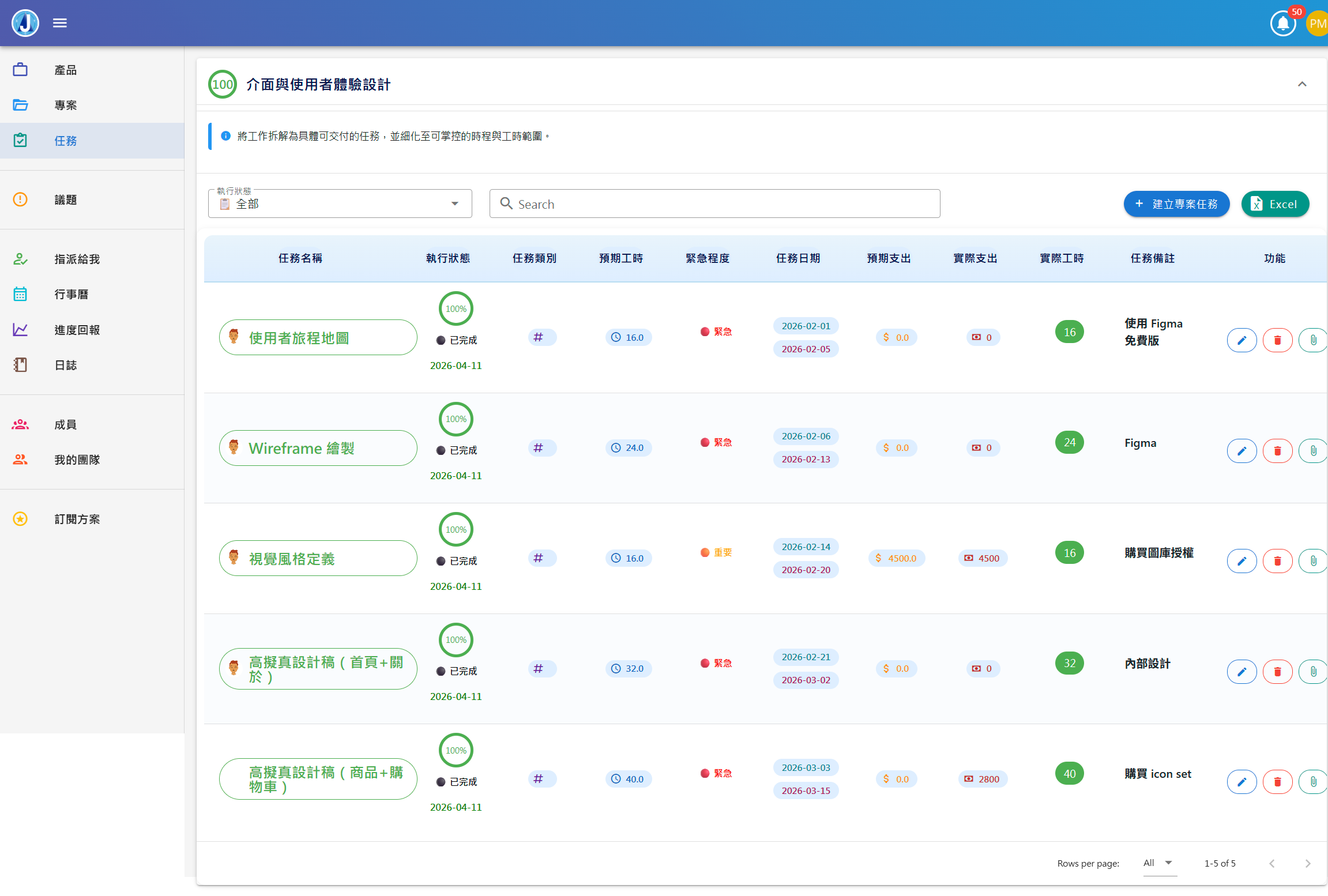Click inside the Search field
Viewport: 1328px width, 896px height.
pyautogui.click(x=714, y=204)
